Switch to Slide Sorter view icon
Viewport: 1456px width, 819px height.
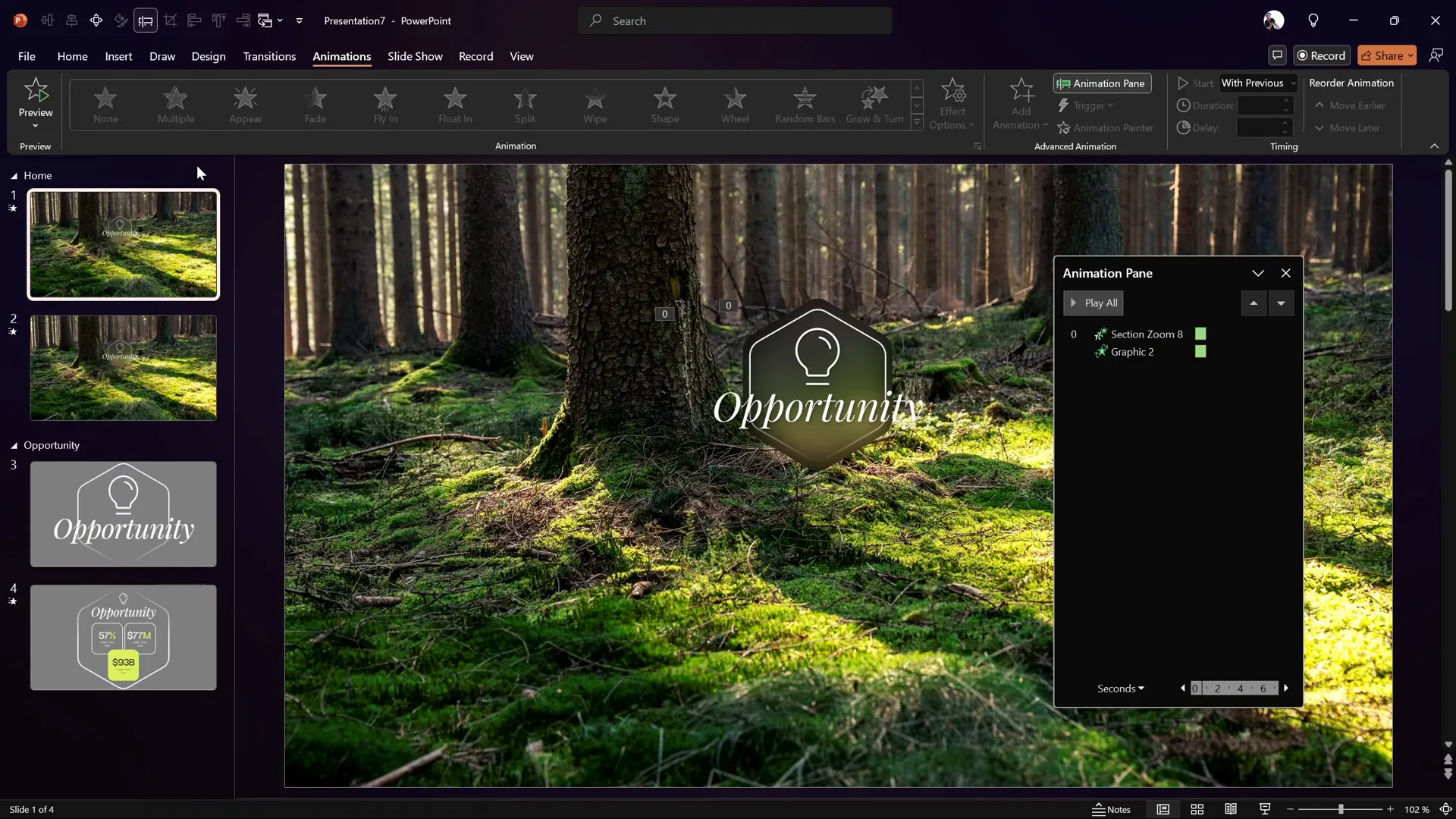click(1197, 809)
